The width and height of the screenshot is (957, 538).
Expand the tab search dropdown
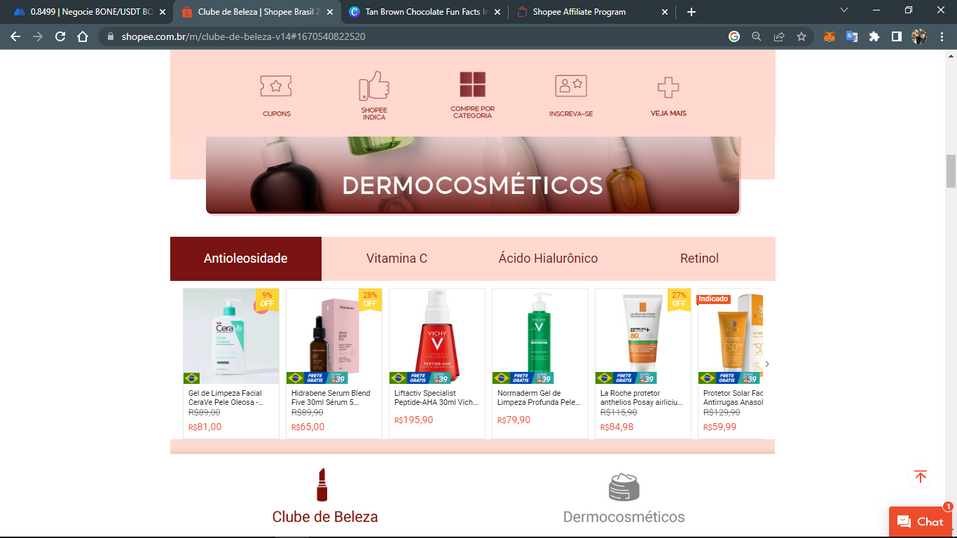click(844, 11)
